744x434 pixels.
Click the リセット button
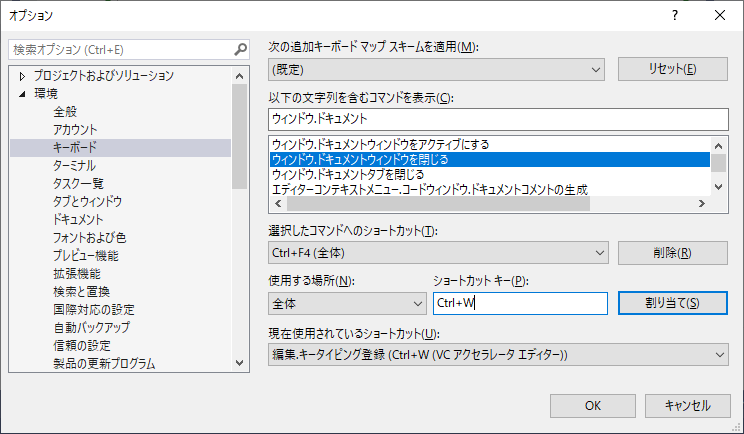(x=672, y=69)
